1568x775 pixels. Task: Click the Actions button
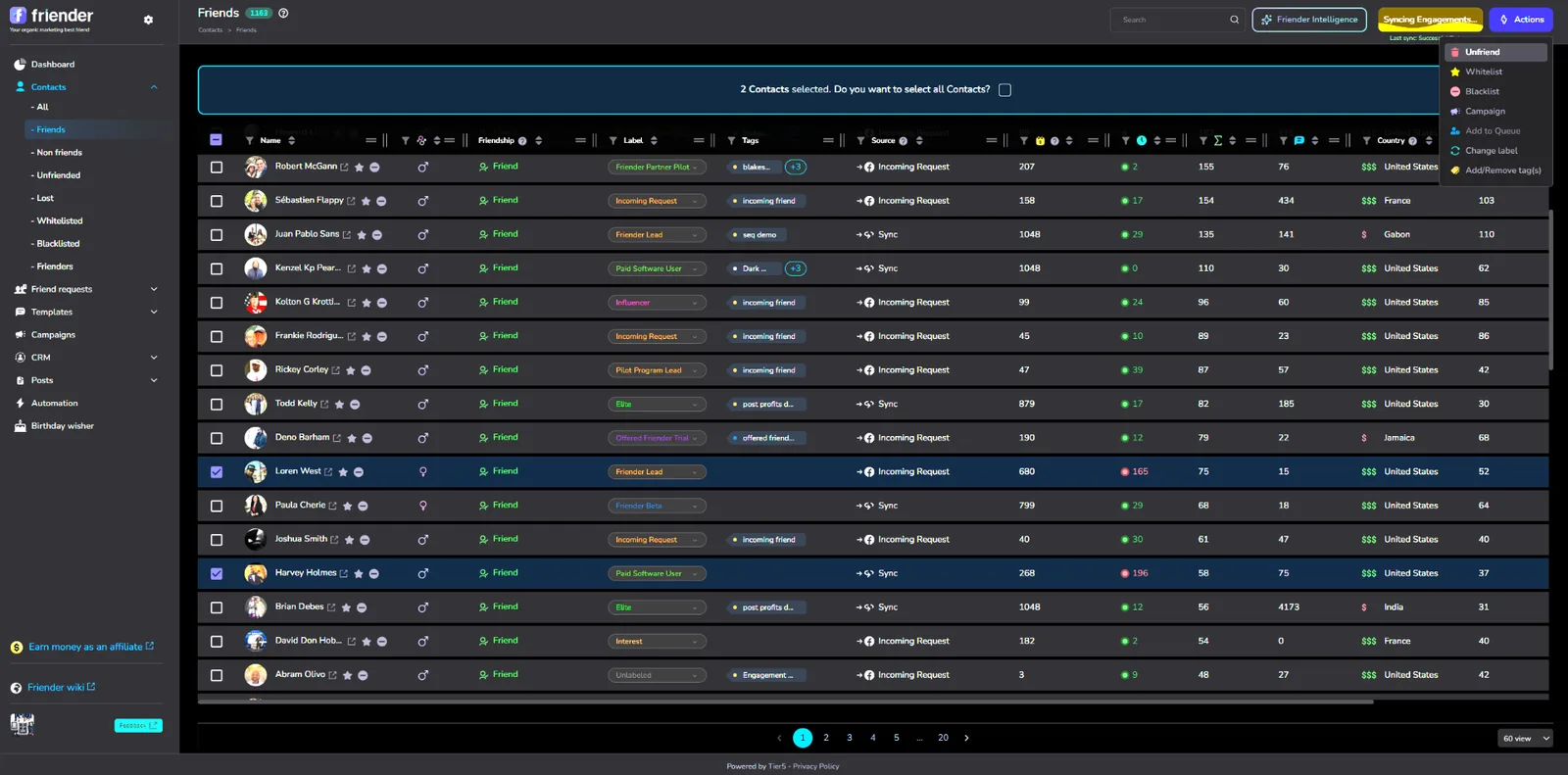click(x=1521, y=20)
